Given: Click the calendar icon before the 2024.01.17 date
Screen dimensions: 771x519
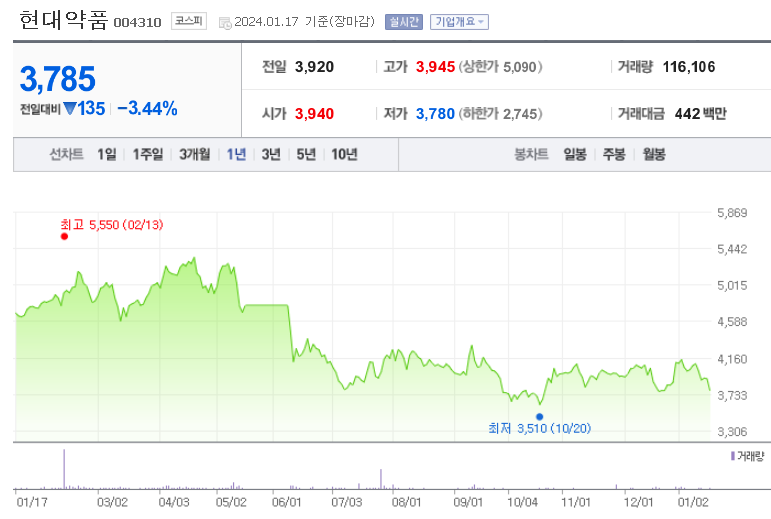Looking at the screenshot, I should point(225,23).
